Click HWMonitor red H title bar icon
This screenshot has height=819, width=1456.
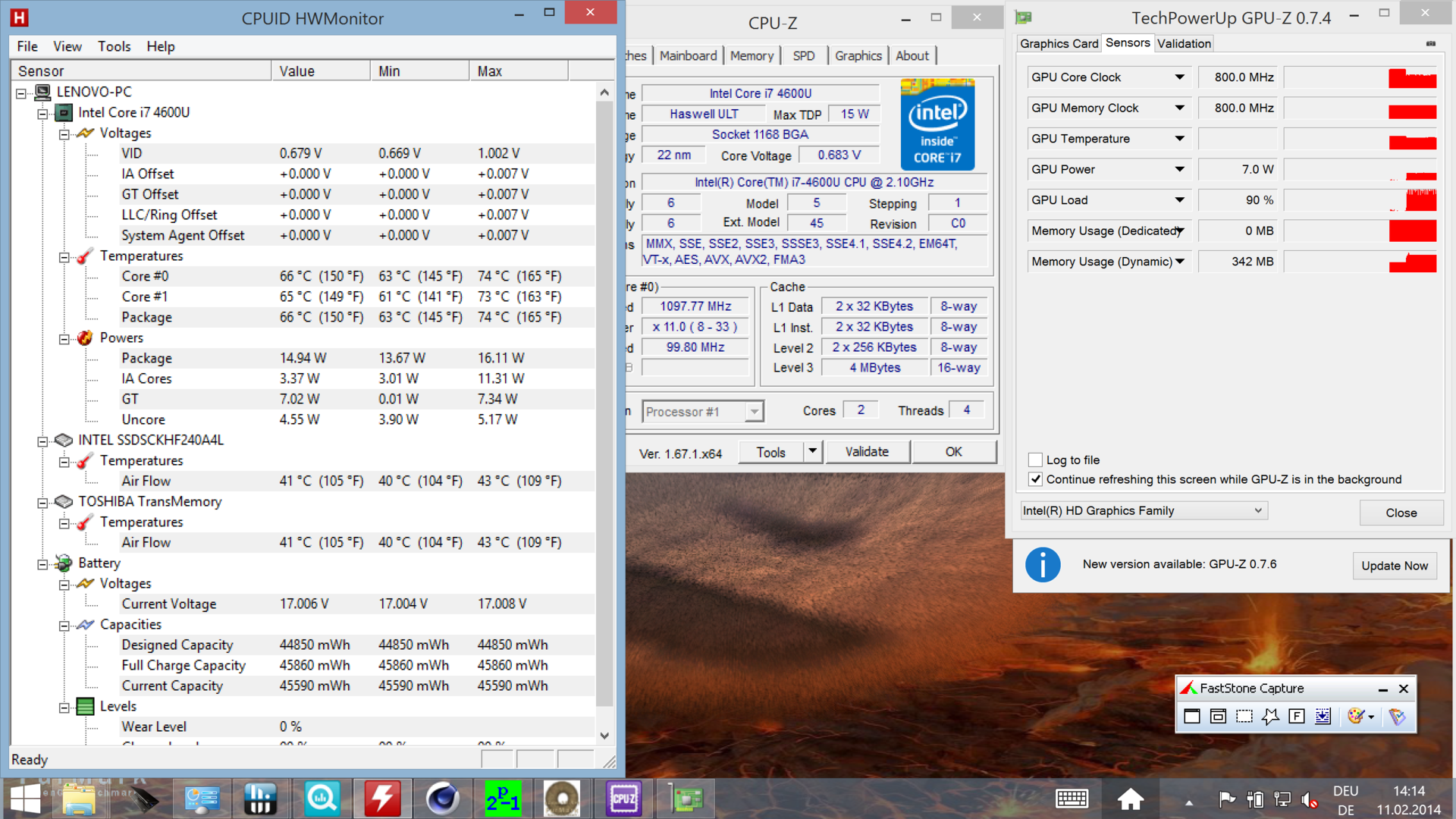19,17
